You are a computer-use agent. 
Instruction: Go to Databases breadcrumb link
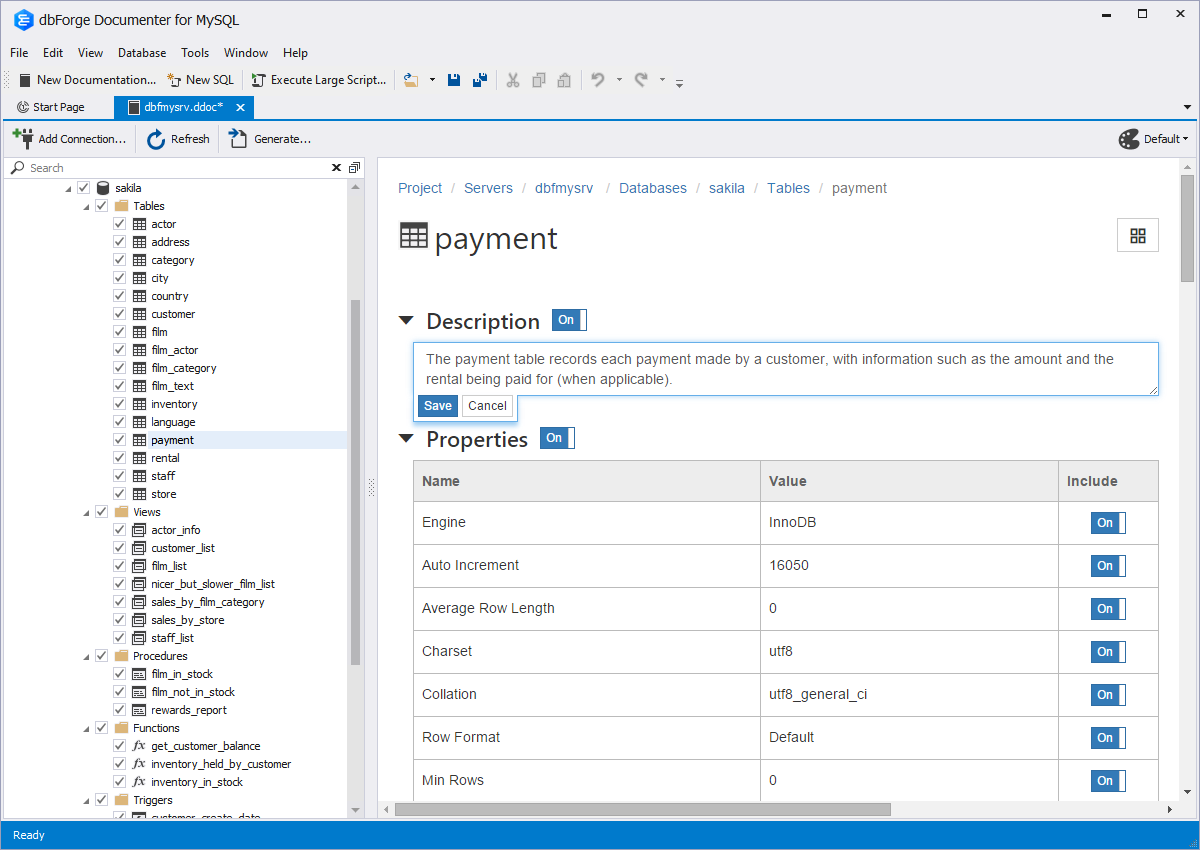click(x=653, y=188)
